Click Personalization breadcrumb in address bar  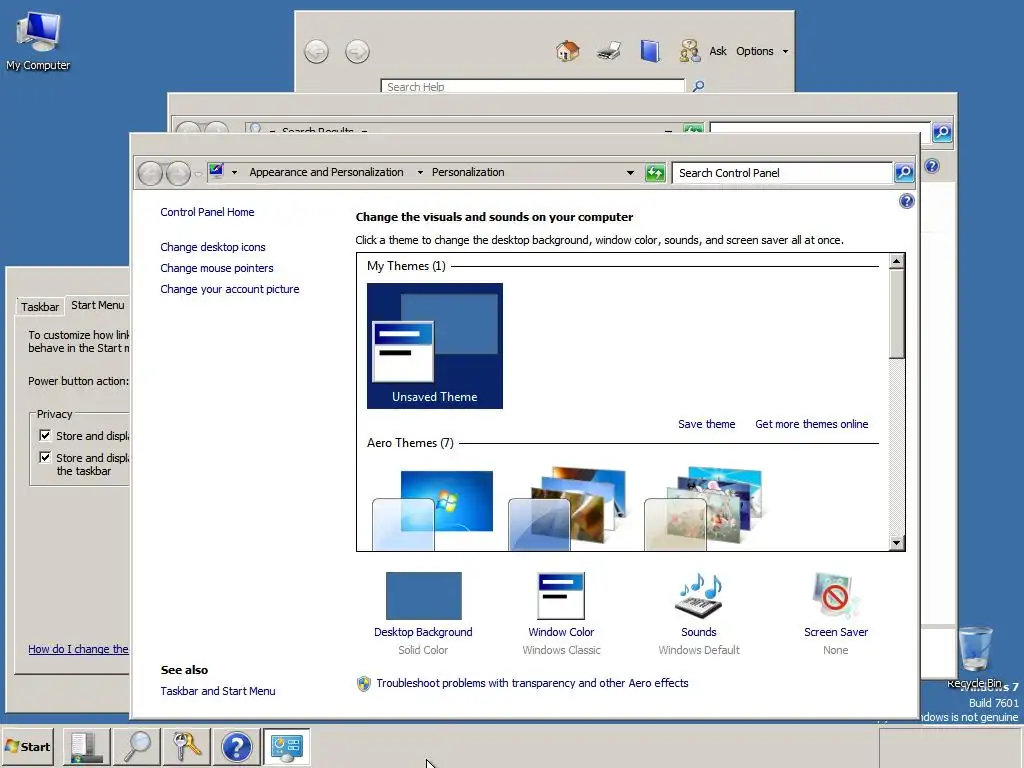point(468,172)
